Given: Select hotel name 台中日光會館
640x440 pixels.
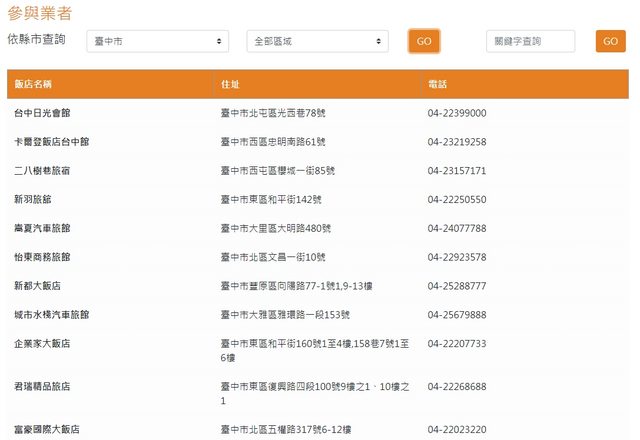Looking at the screenshot, I should [x=42, y=113].
